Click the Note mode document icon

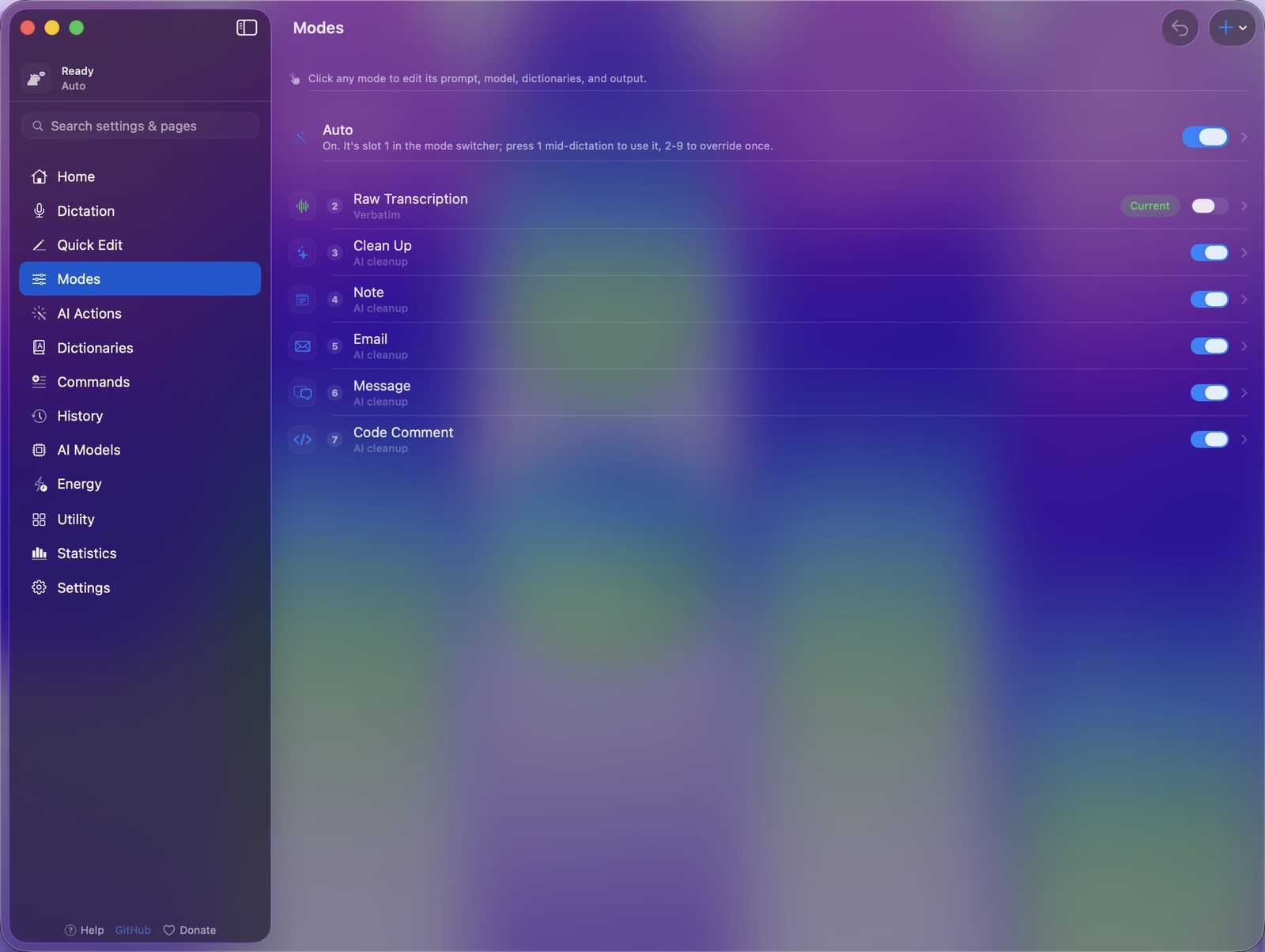point(303,300)
